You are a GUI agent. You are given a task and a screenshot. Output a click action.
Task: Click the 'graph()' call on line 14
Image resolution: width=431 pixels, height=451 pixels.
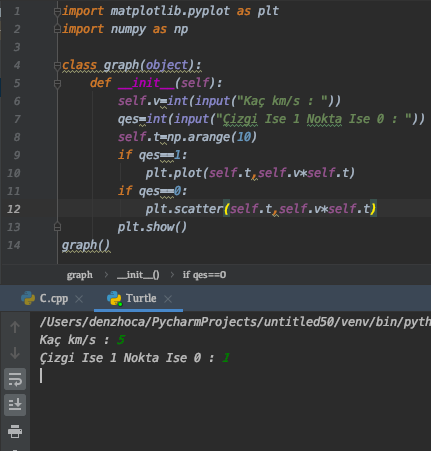[86, 246]
